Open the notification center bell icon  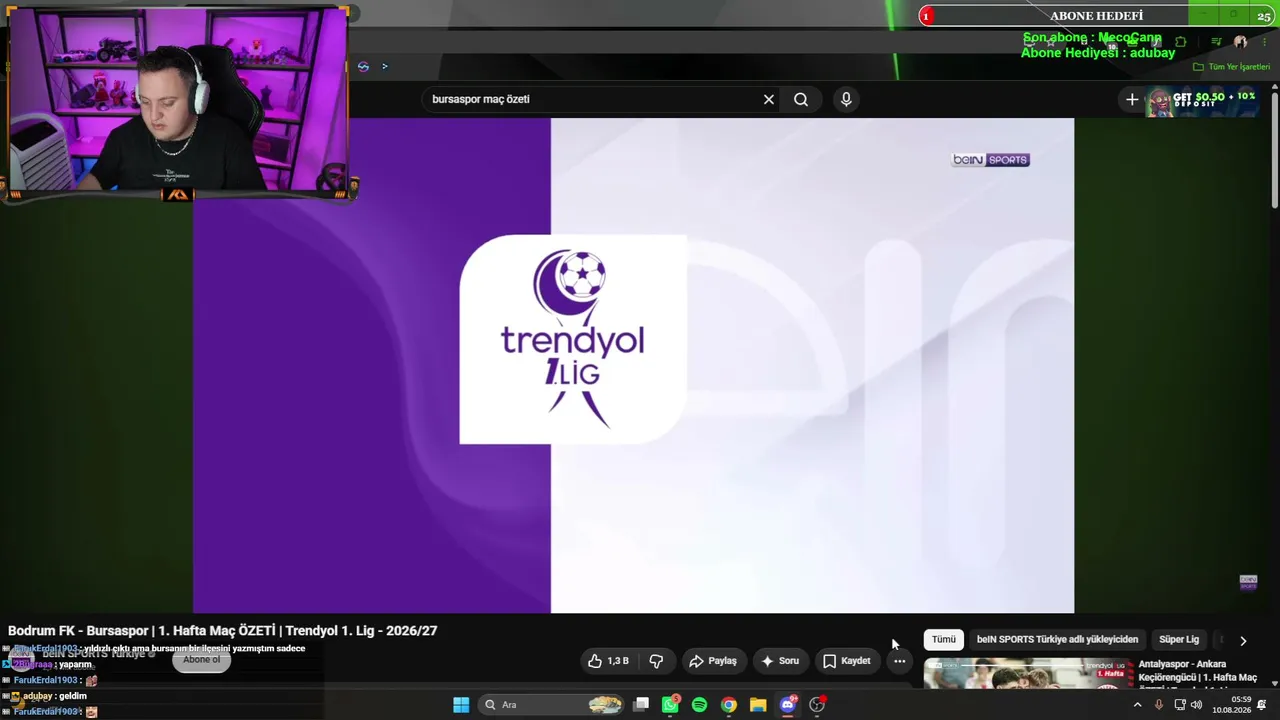pos(1262,705)
